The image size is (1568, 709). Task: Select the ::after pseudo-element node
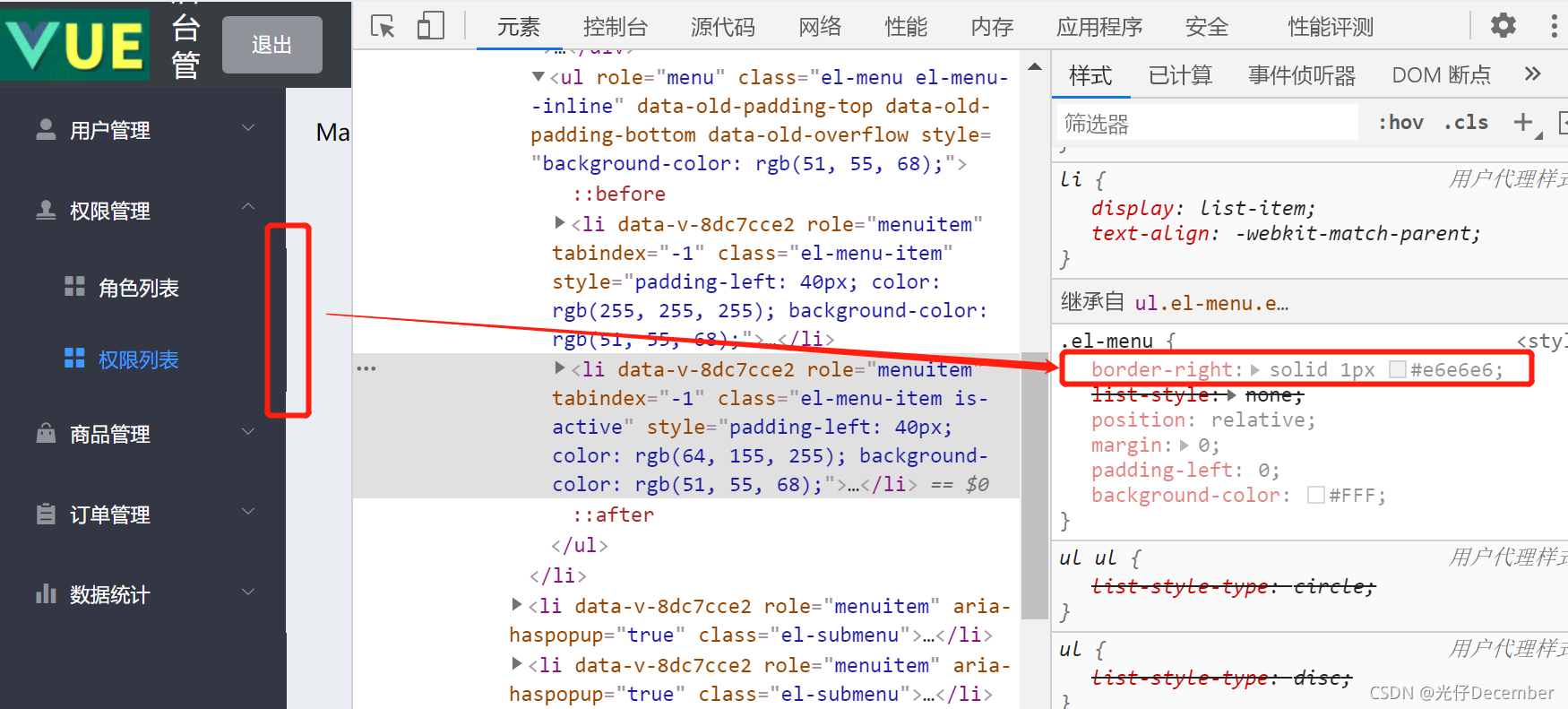click(614, 514)
